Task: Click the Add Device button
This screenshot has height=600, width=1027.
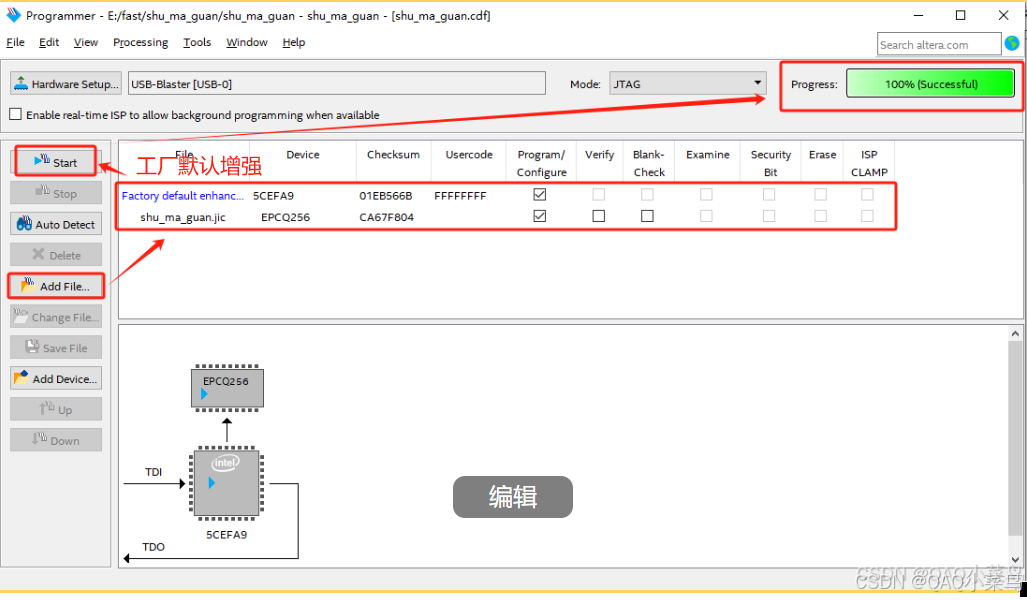Action: tap(56, 379)
